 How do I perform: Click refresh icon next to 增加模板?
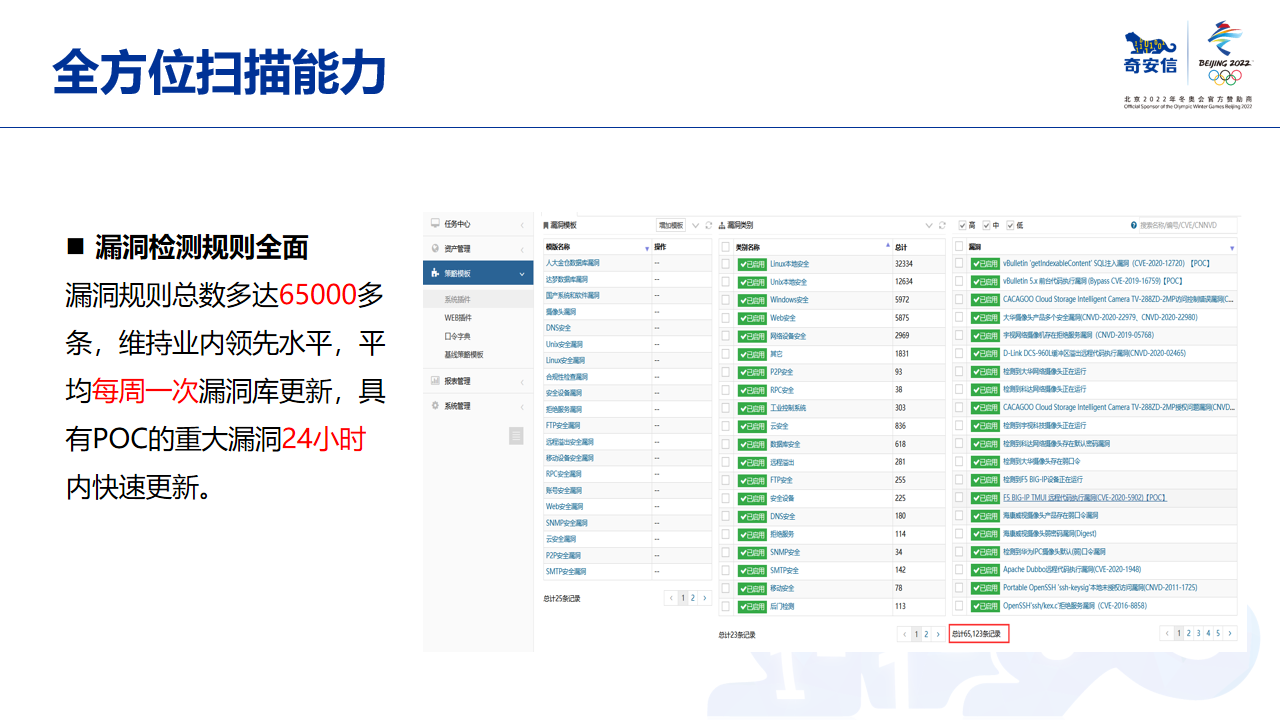click(709, 226)
